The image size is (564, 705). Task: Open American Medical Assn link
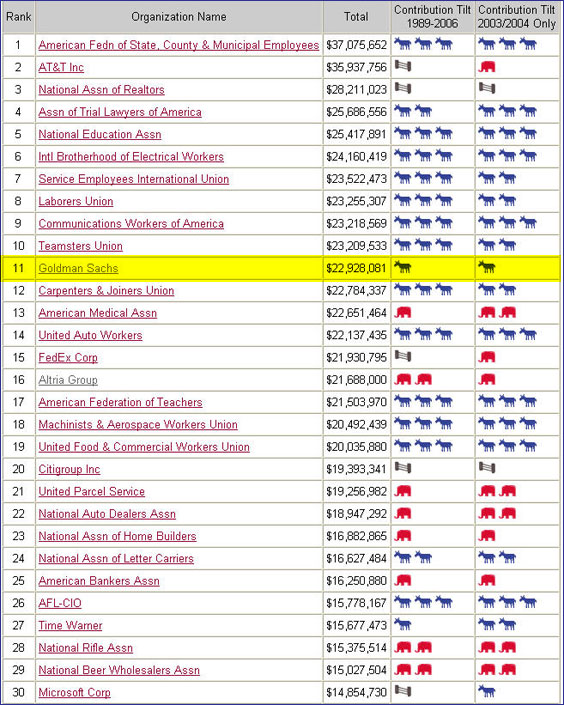coord(98,313)
